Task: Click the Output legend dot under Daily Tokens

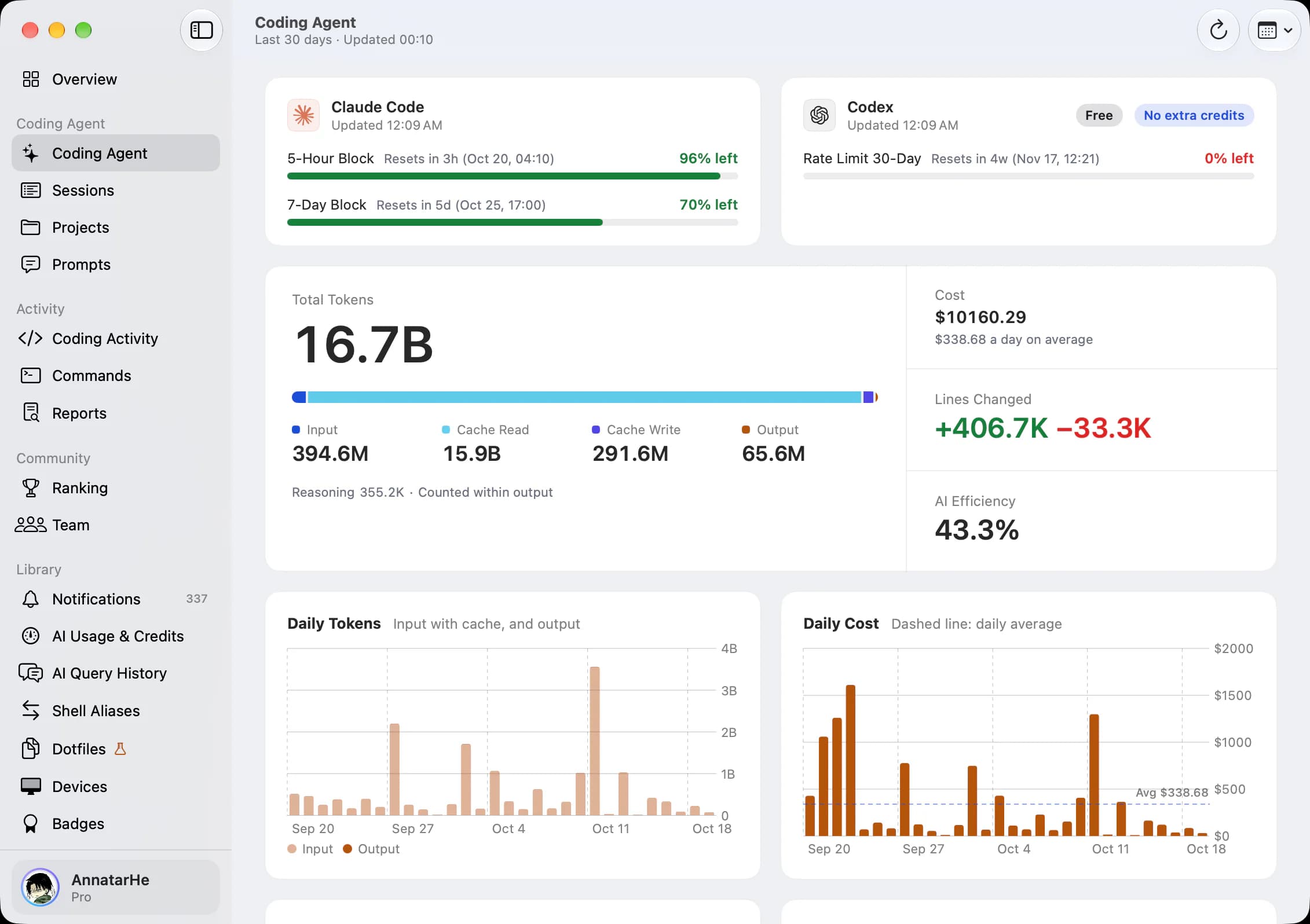Action: (x=347, y=849)
